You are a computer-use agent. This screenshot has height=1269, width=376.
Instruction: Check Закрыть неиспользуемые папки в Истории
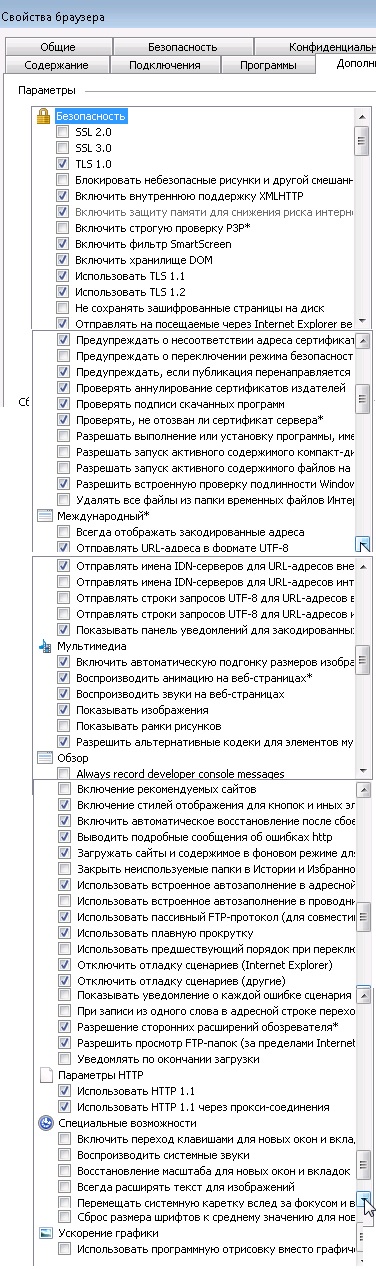click(x=64, y=869)
